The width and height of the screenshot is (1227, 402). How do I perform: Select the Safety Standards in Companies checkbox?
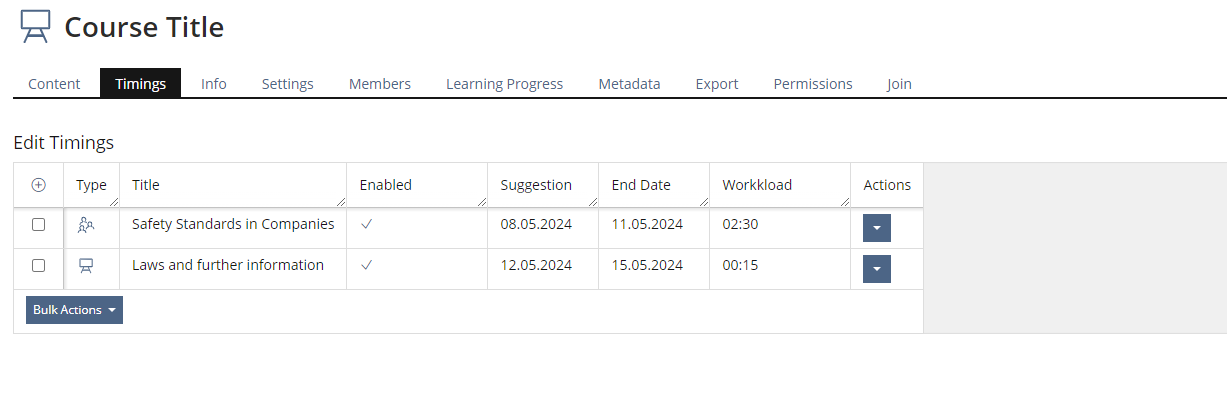point(39,225)
